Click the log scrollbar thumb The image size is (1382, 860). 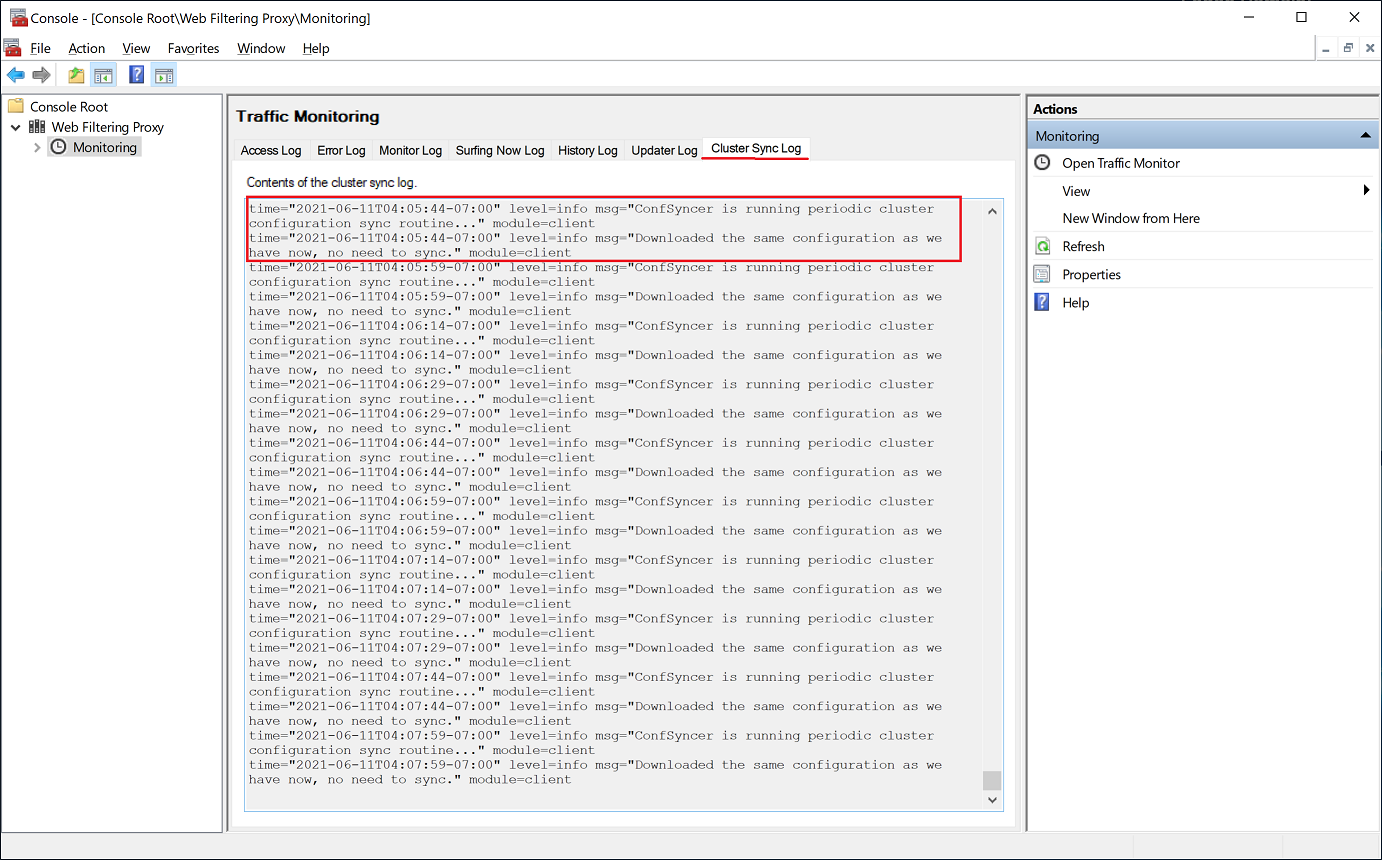pos(992,780)
